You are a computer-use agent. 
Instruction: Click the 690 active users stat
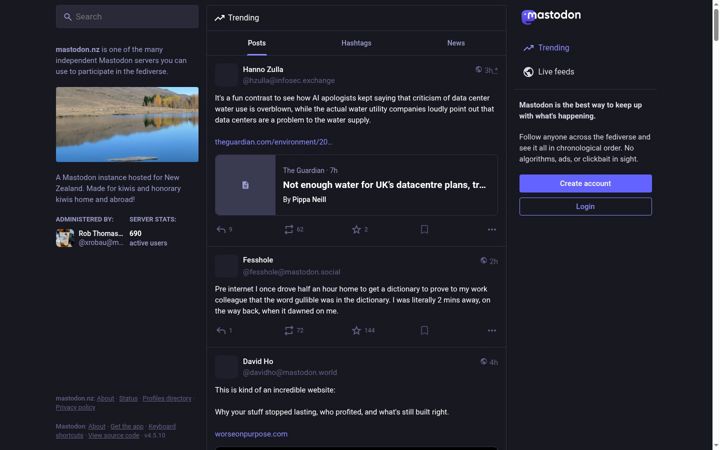click(148, 238)
